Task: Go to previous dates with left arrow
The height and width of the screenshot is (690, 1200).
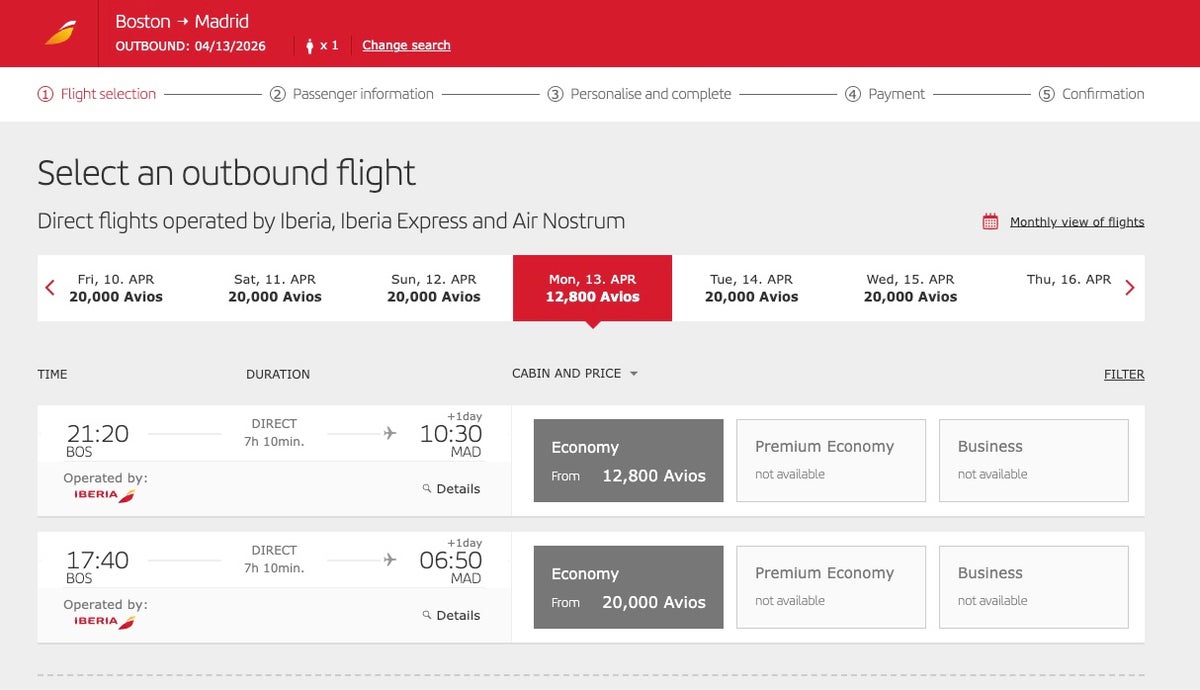Action: click(50, 288)
